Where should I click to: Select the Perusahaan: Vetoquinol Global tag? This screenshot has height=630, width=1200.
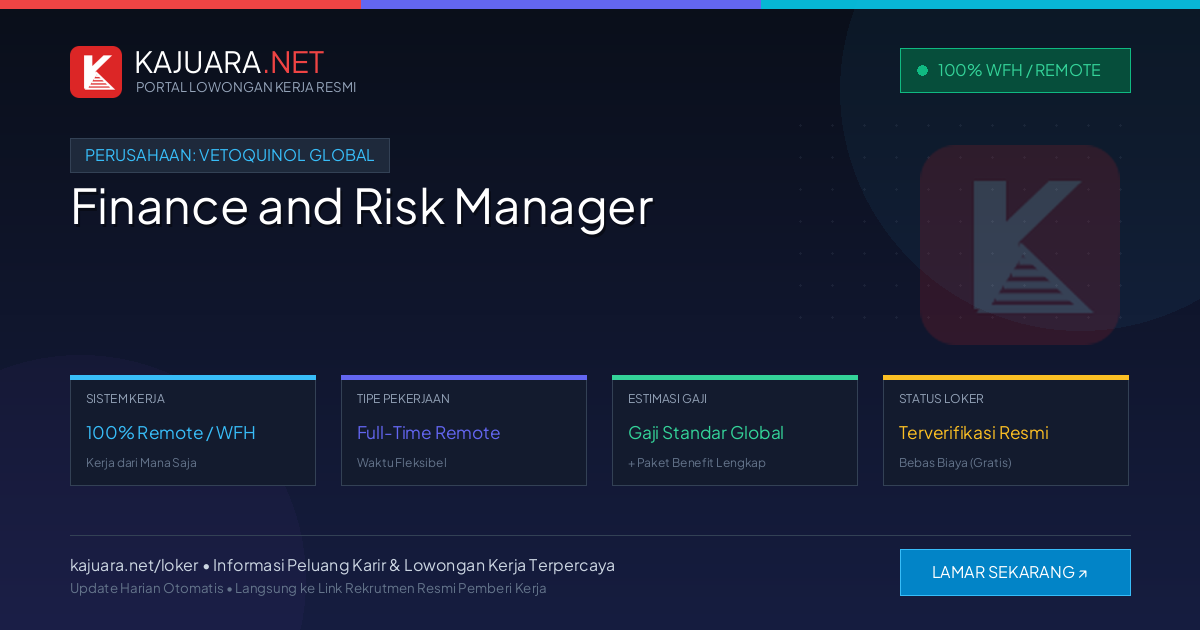[x=230, y=155]
